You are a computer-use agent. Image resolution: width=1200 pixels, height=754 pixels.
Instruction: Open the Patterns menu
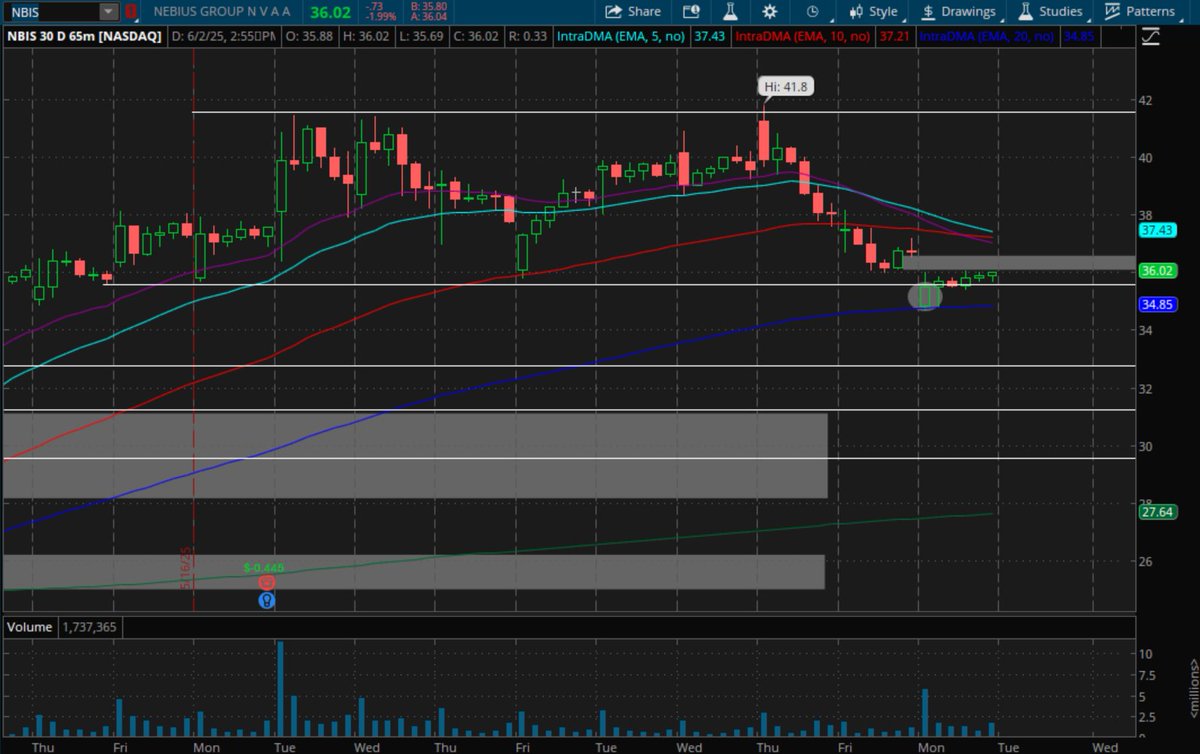[x=1139, y=11]
